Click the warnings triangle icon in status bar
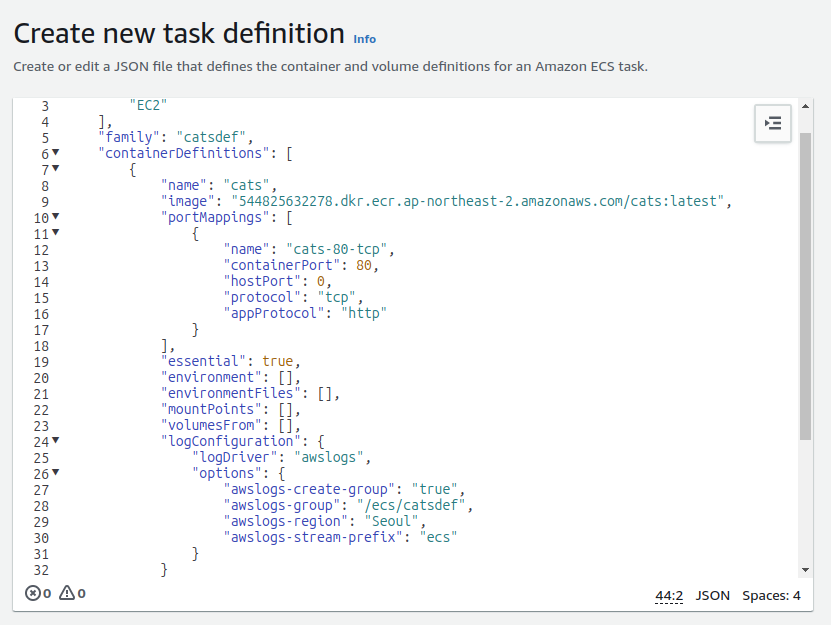 coord(67,593)
